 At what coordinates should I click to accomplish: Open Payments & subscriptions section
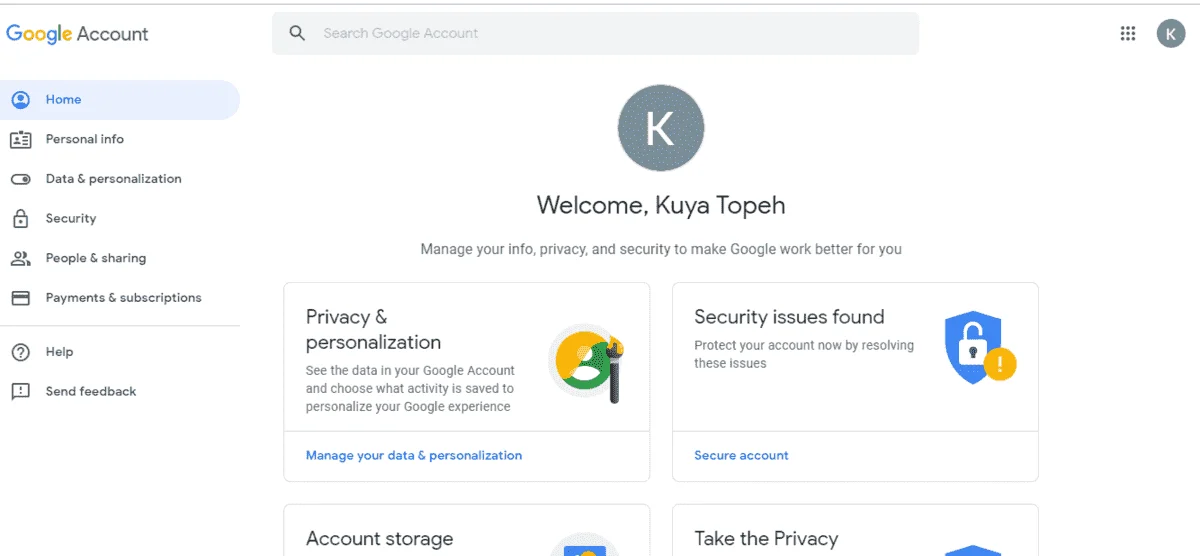[120, 298]
